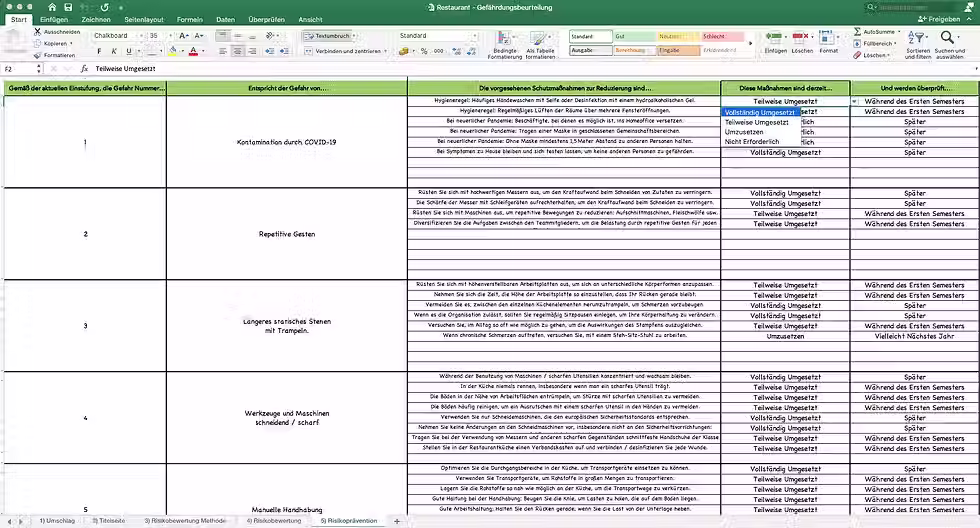980x528 pixels.
Task: Apply the Schlecht cell style
Action: tap(722, 36)
